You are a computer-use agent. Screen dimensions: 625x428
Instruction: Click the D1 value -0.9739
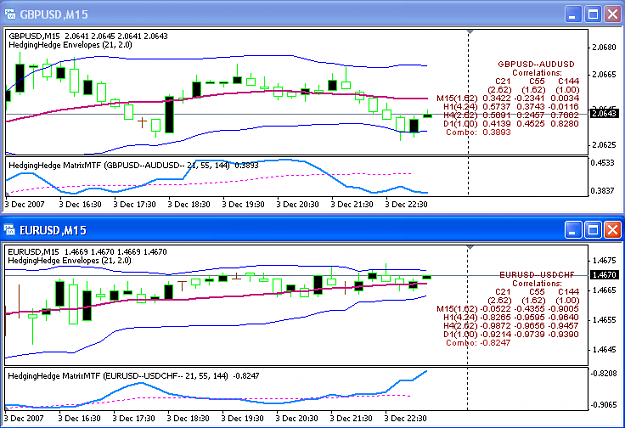[x=530, y=334]
